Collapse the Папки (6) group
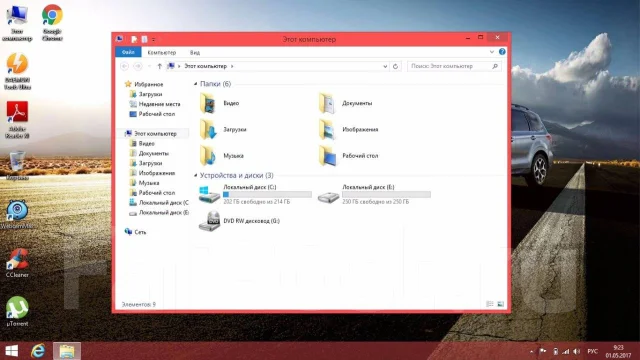This screenshot has width=640, height=360. (196, 84)
